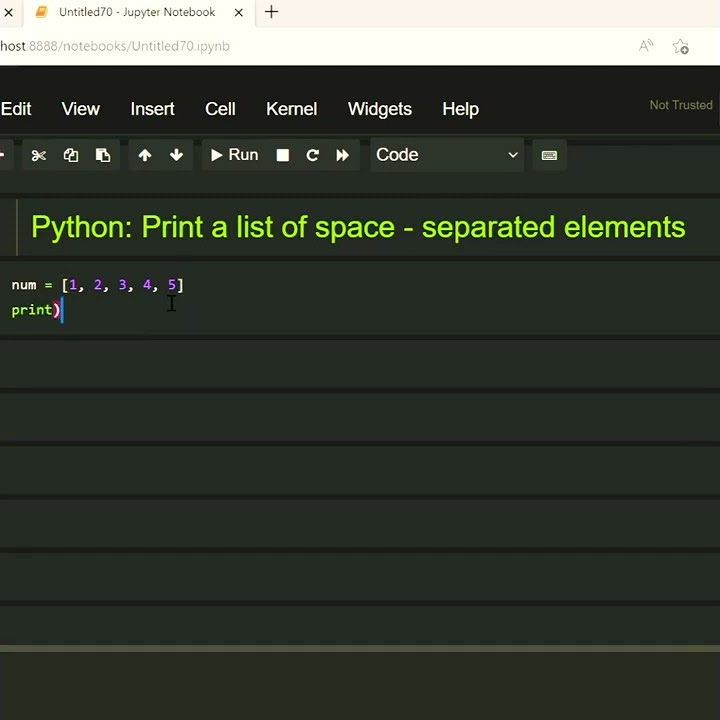Open the cell type Code dropdown
The image size is (720, 720).
[447, 155]
